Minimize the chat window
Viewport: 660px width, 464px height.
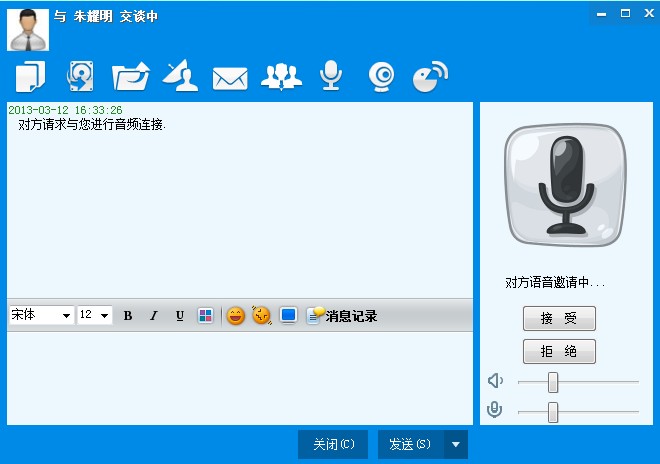(x=601, y=14)
